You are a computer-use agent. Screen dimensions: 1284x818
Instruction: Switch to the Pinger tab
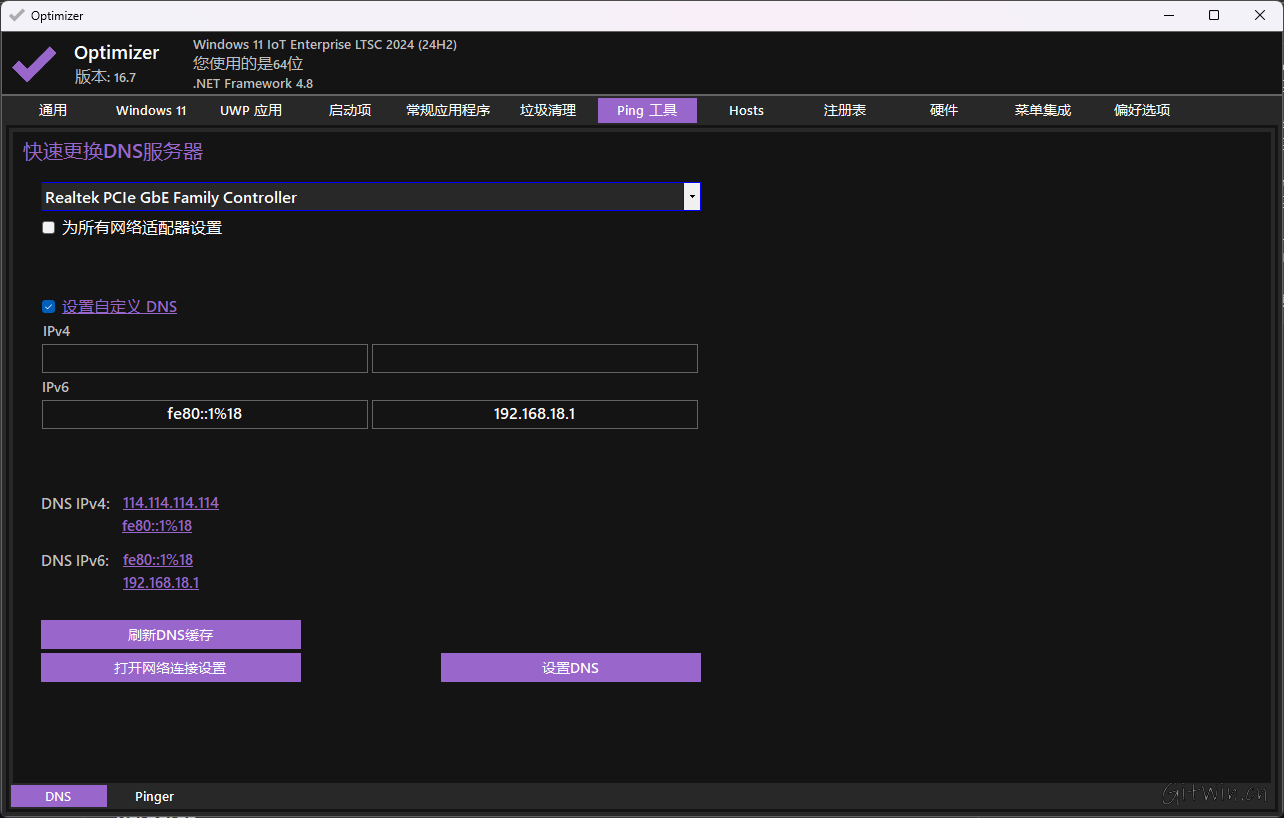pos(154,796)
